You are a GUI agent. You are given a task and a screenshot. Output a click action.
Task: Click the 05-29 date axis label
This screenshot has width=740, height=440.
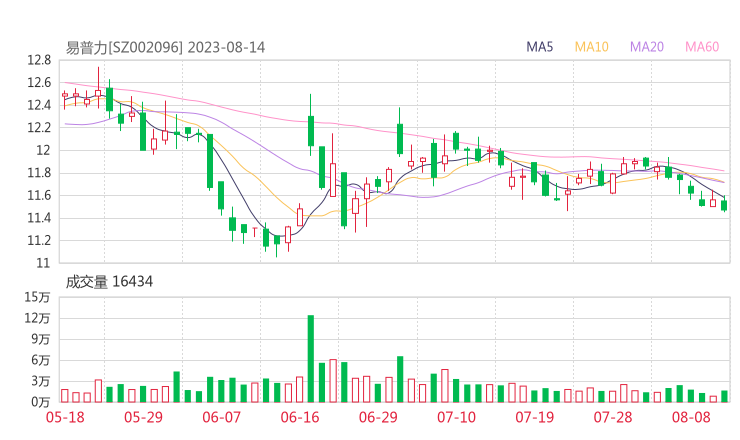(x=143, y=417)
